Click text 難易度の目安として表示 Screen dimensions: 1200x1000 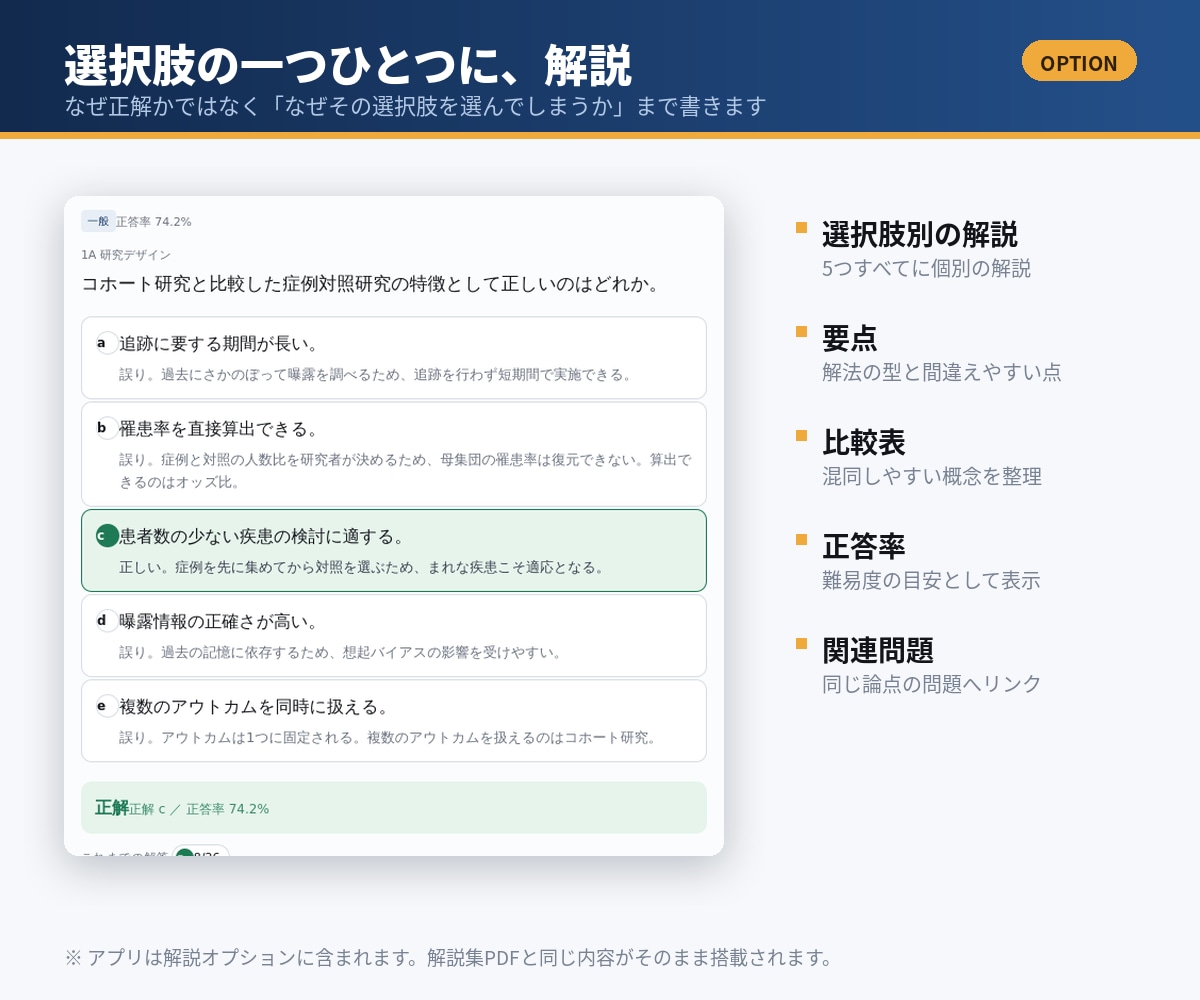tap(932, 581)
